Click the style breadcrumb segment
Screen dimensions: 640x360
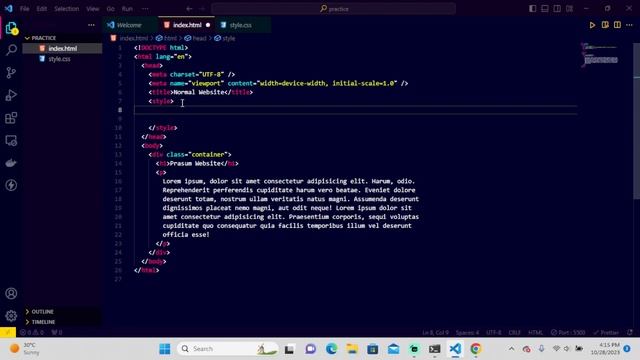point(229,38)
